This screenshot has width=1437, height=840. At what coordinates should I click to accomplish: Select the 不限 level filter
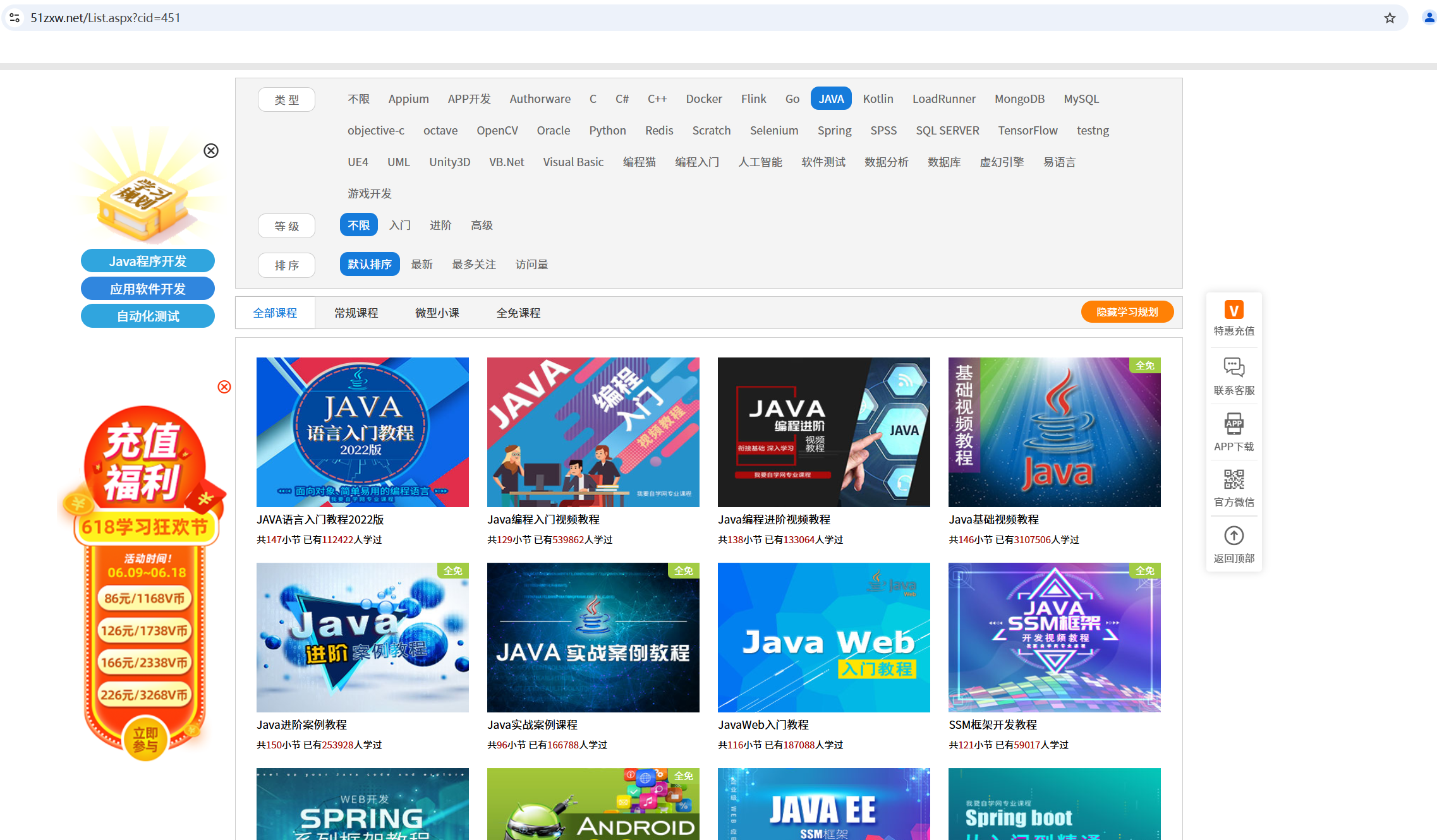pos(358,225)
